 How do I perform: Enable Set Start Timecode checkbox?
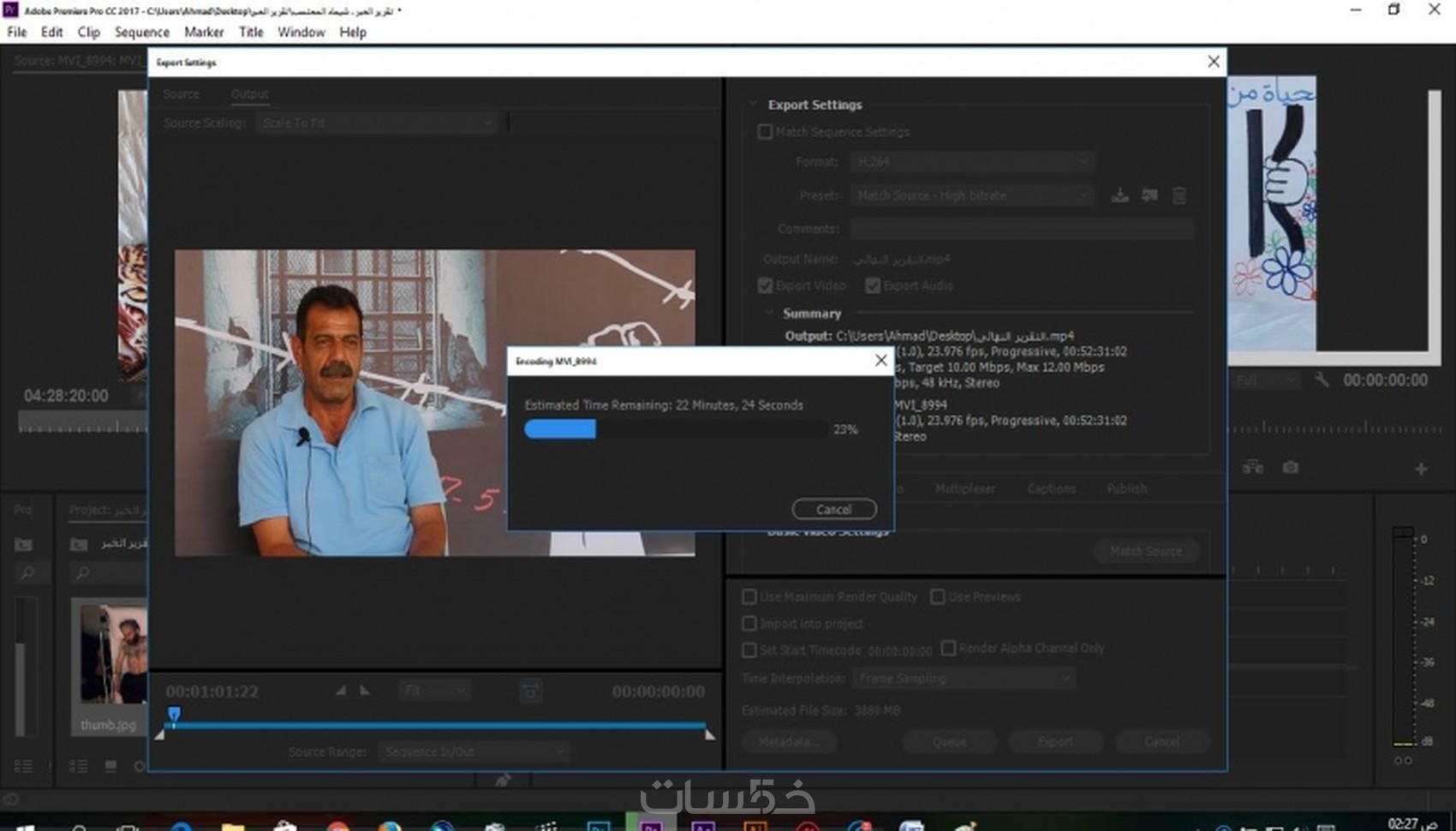click(749, 650)
